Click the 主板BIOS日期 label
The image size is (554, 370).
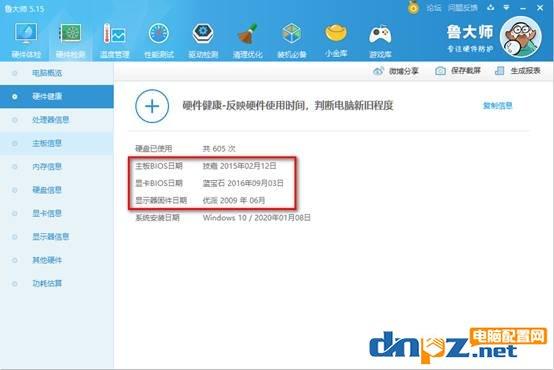[159, 166]
